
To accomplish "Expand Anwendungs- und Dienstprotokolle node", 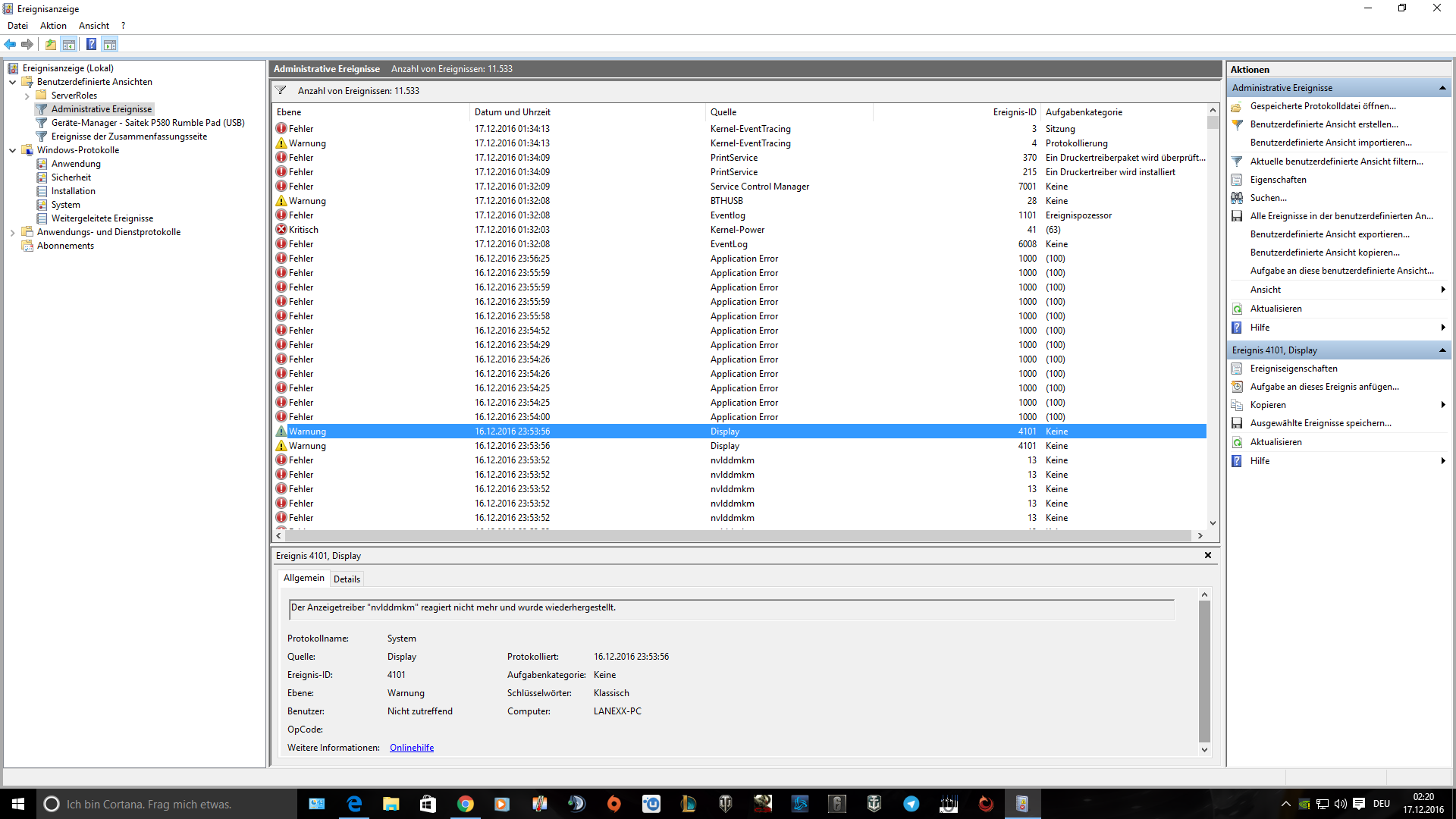I will (13, 232).
